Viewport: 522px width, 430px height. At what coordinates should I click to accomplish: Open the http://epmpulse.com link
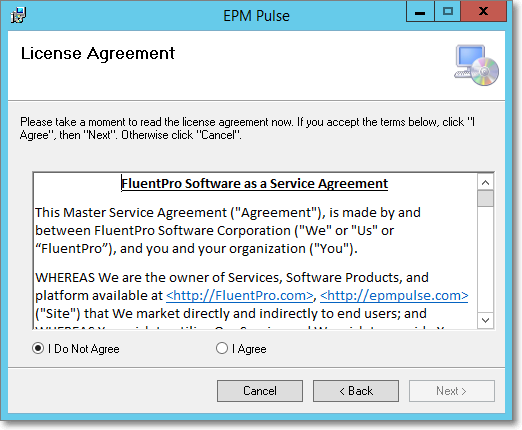tap(394, 296)
